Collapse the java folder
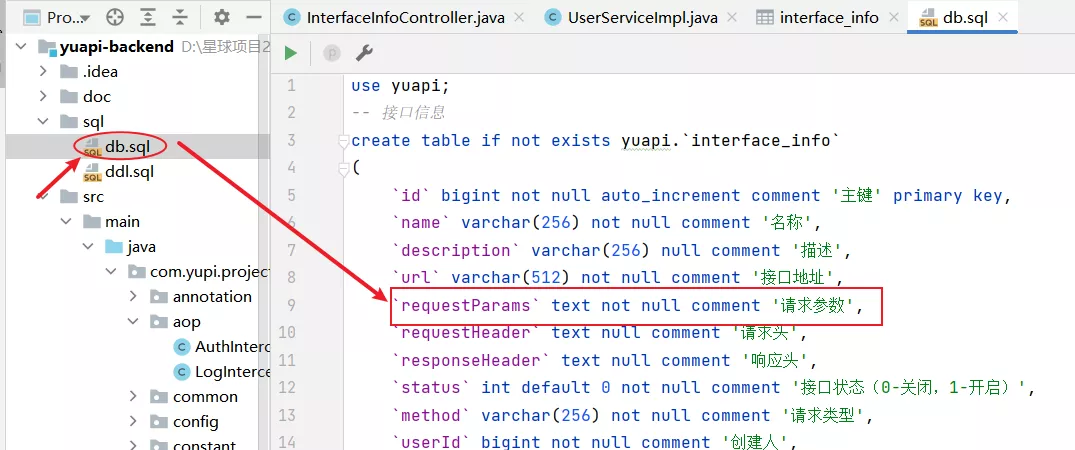 (88, 246)
